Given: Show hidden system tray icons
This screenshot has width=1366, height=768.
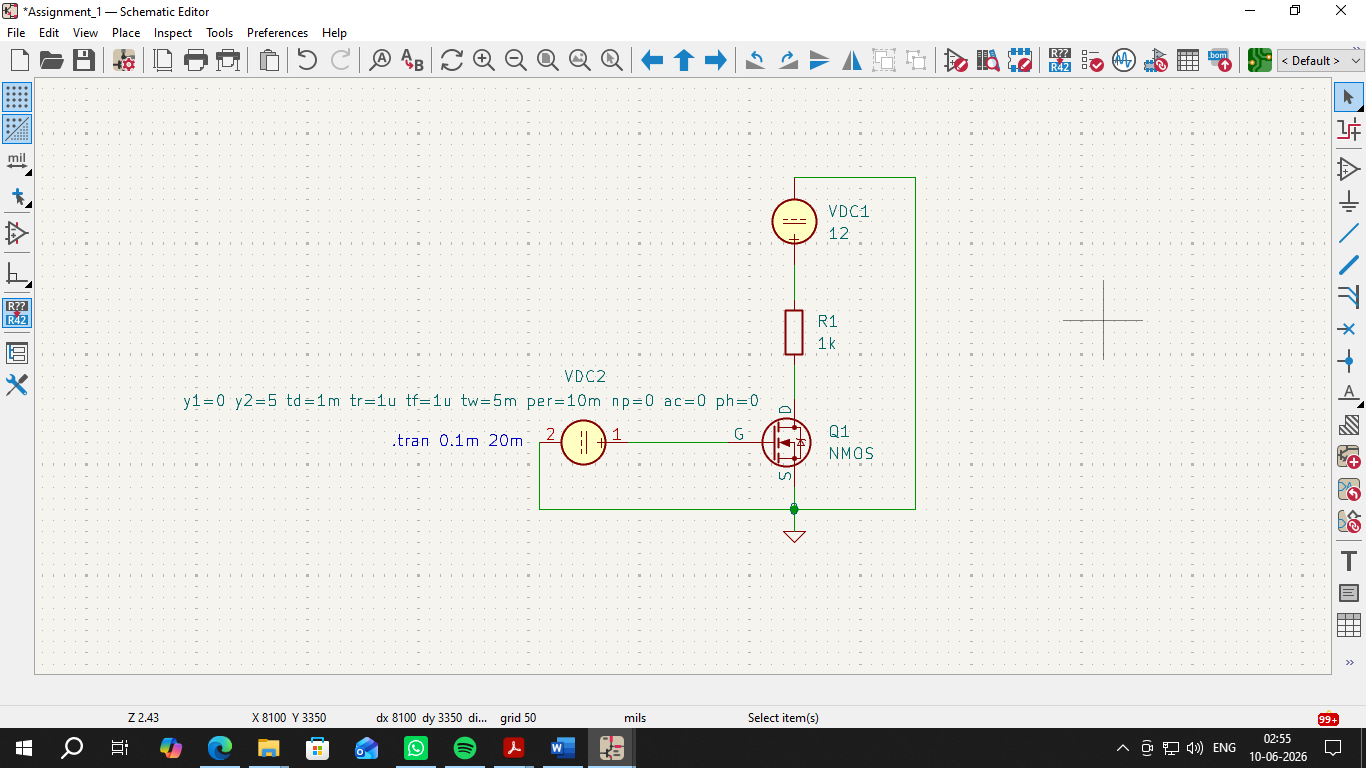Looking at the screenshot, I should coord(1122,748).
